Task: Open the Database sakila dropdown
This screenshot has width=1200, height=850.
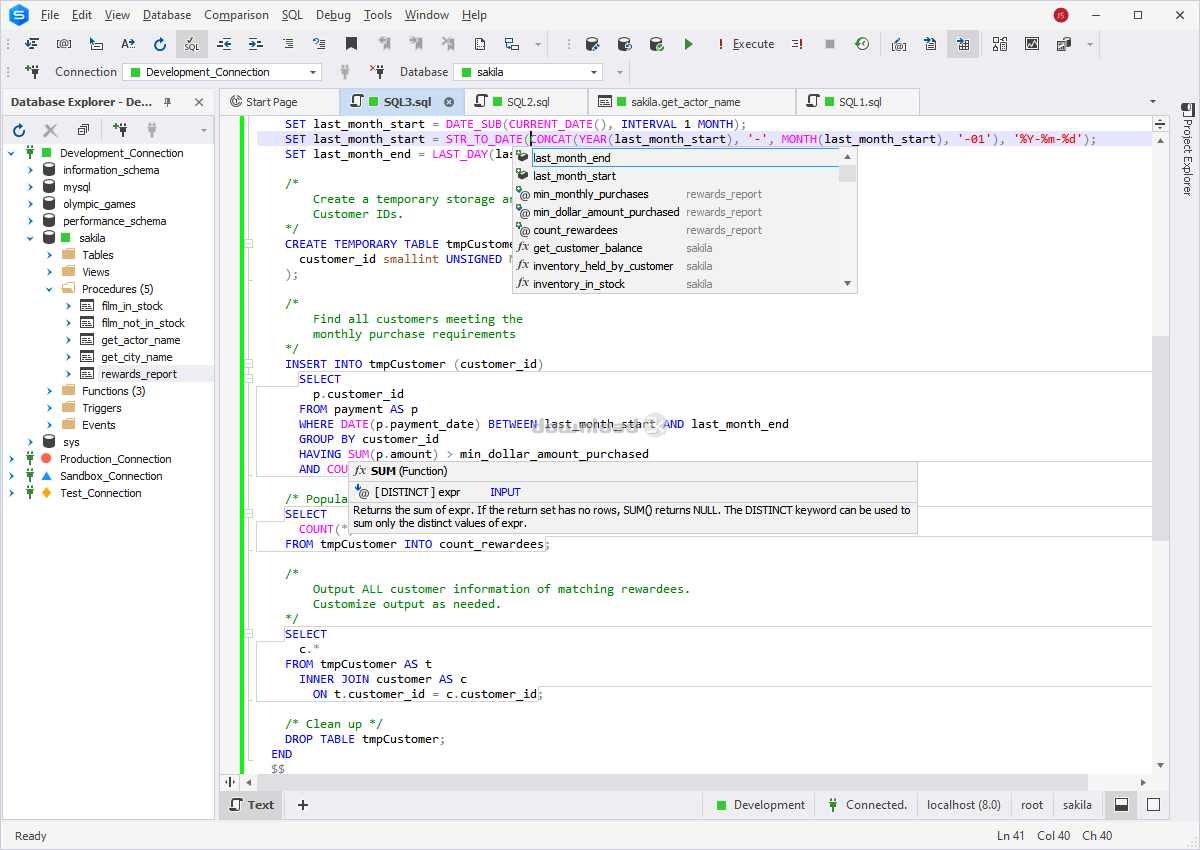Action: pyautogui.click(x=595, y=72)
